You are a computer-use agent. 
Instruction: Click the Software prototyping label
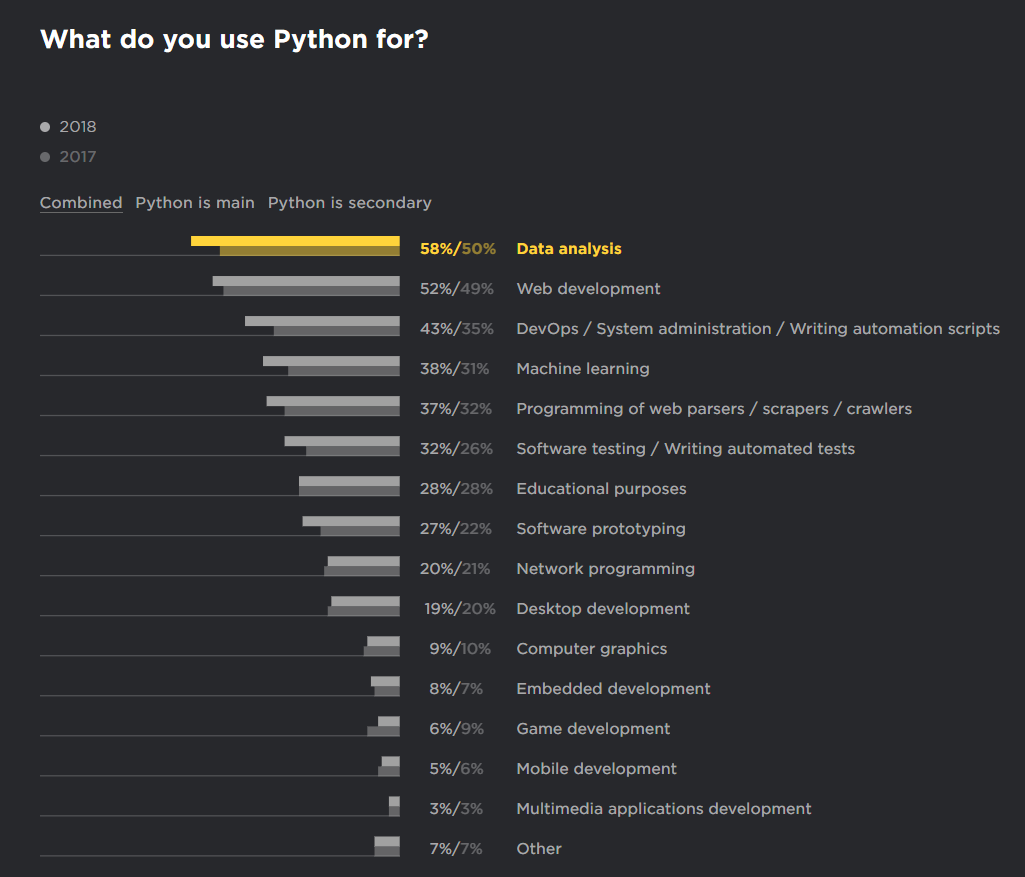click(600, 529)
